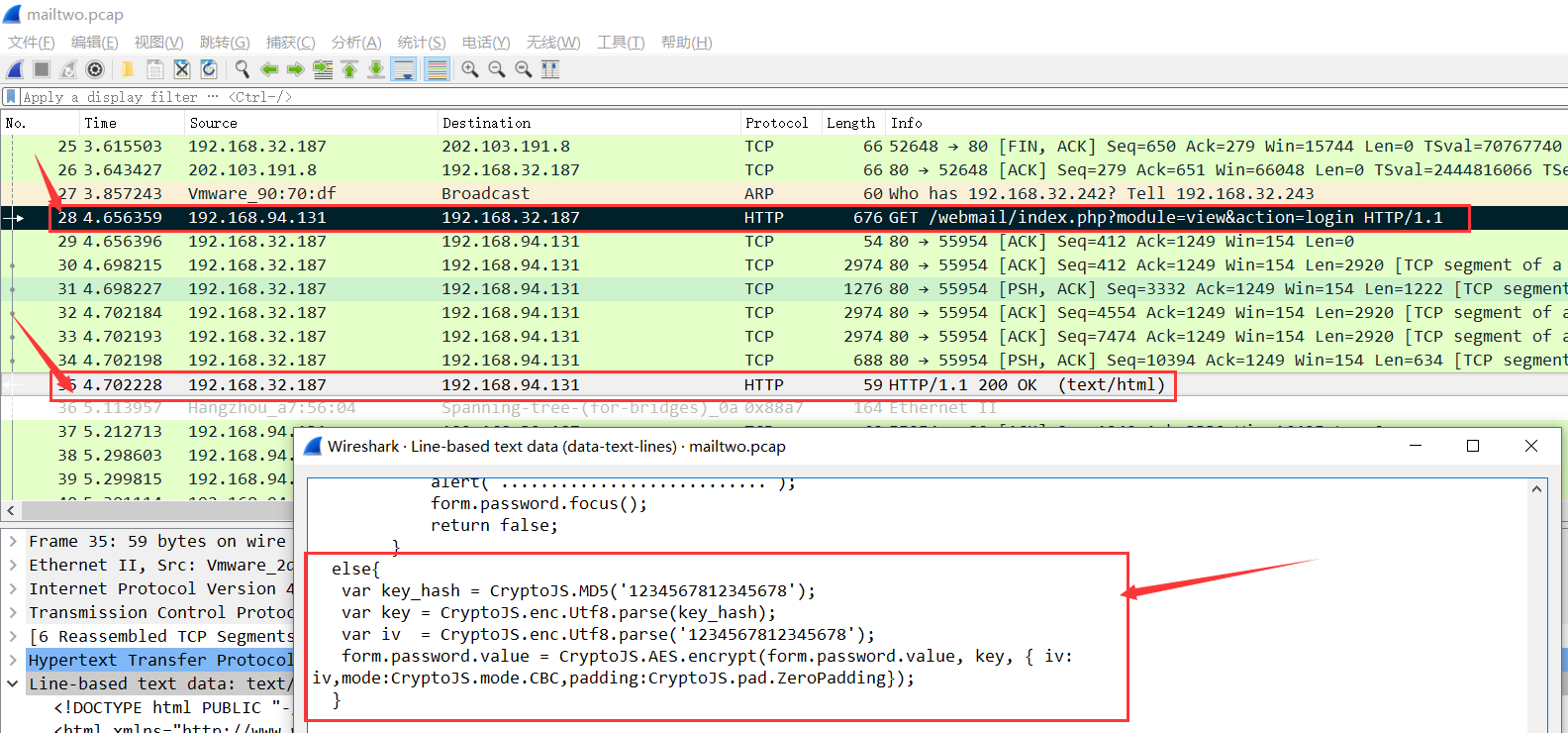Open capture options gear icon
The width and height of the screenshot is (1568, 733).
click(95, 69)
